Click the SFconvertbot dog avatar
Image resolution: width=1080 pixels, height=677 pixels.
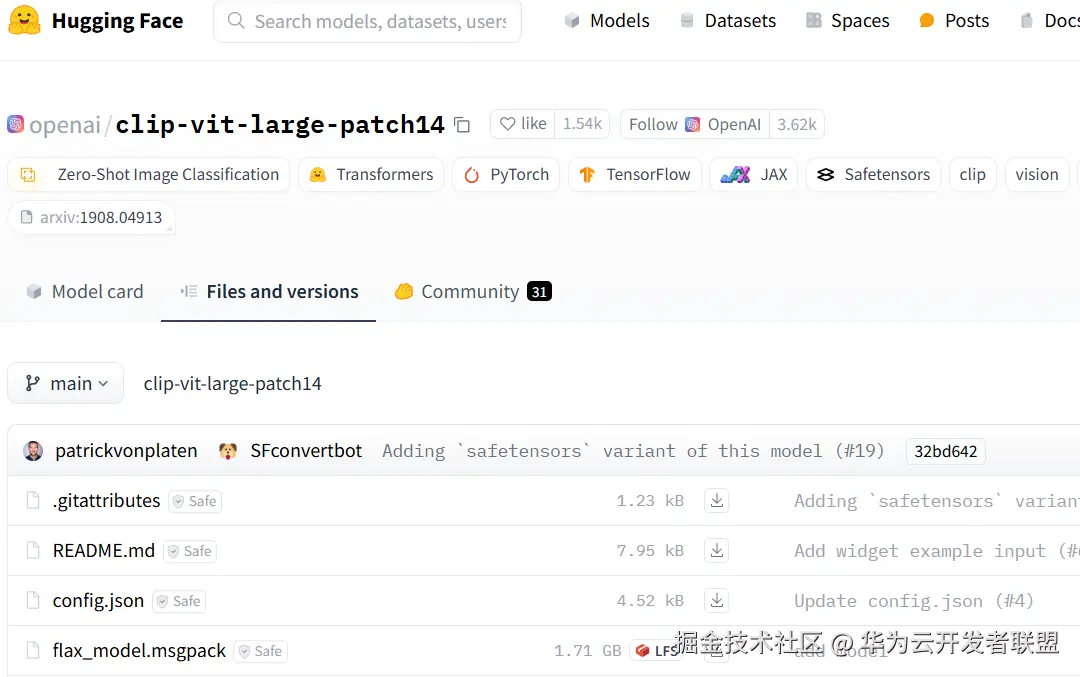point(228,451)
